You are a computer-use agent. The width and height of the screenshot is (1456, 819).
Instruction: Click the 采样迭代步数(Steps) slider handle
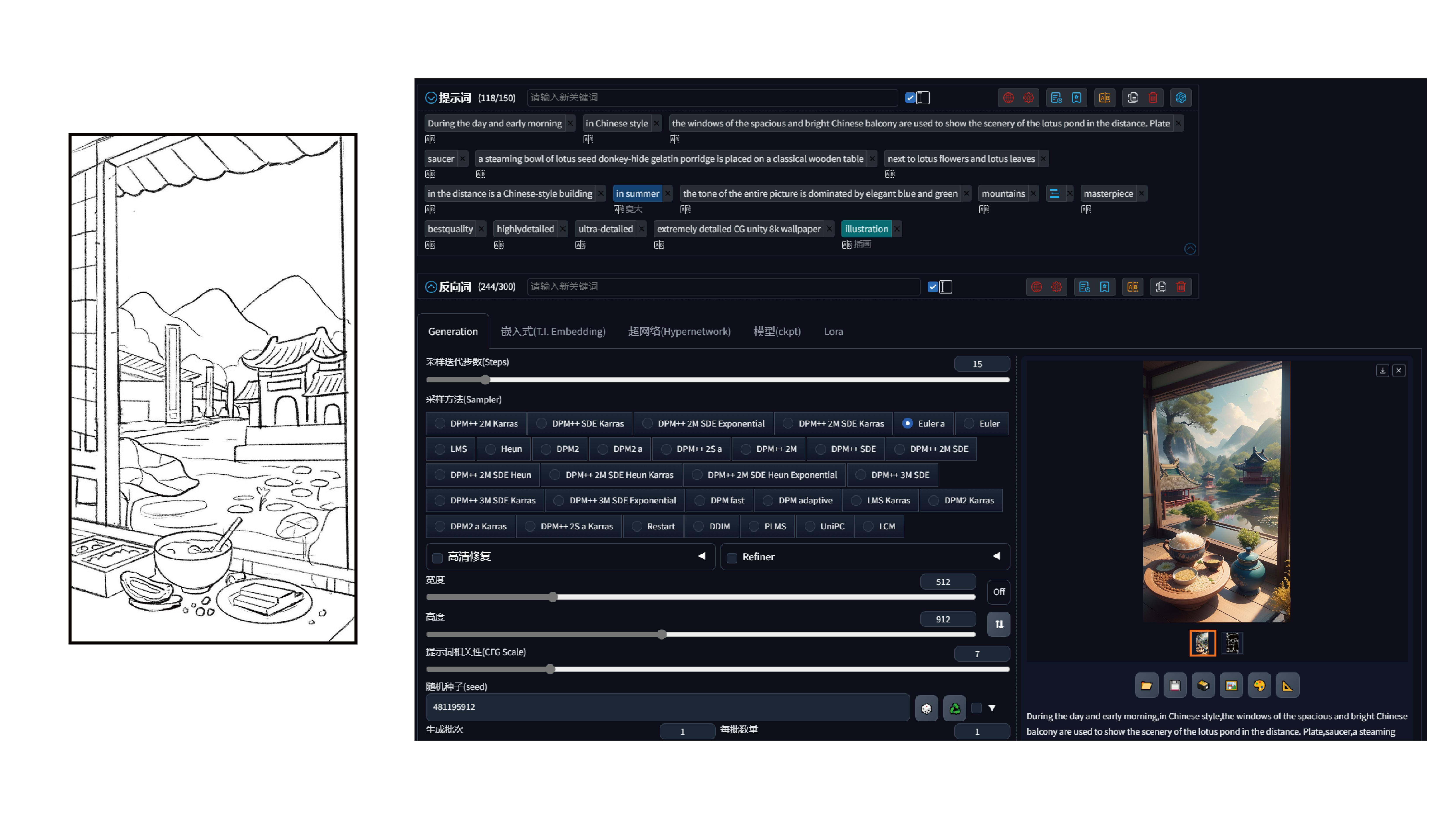485,380
